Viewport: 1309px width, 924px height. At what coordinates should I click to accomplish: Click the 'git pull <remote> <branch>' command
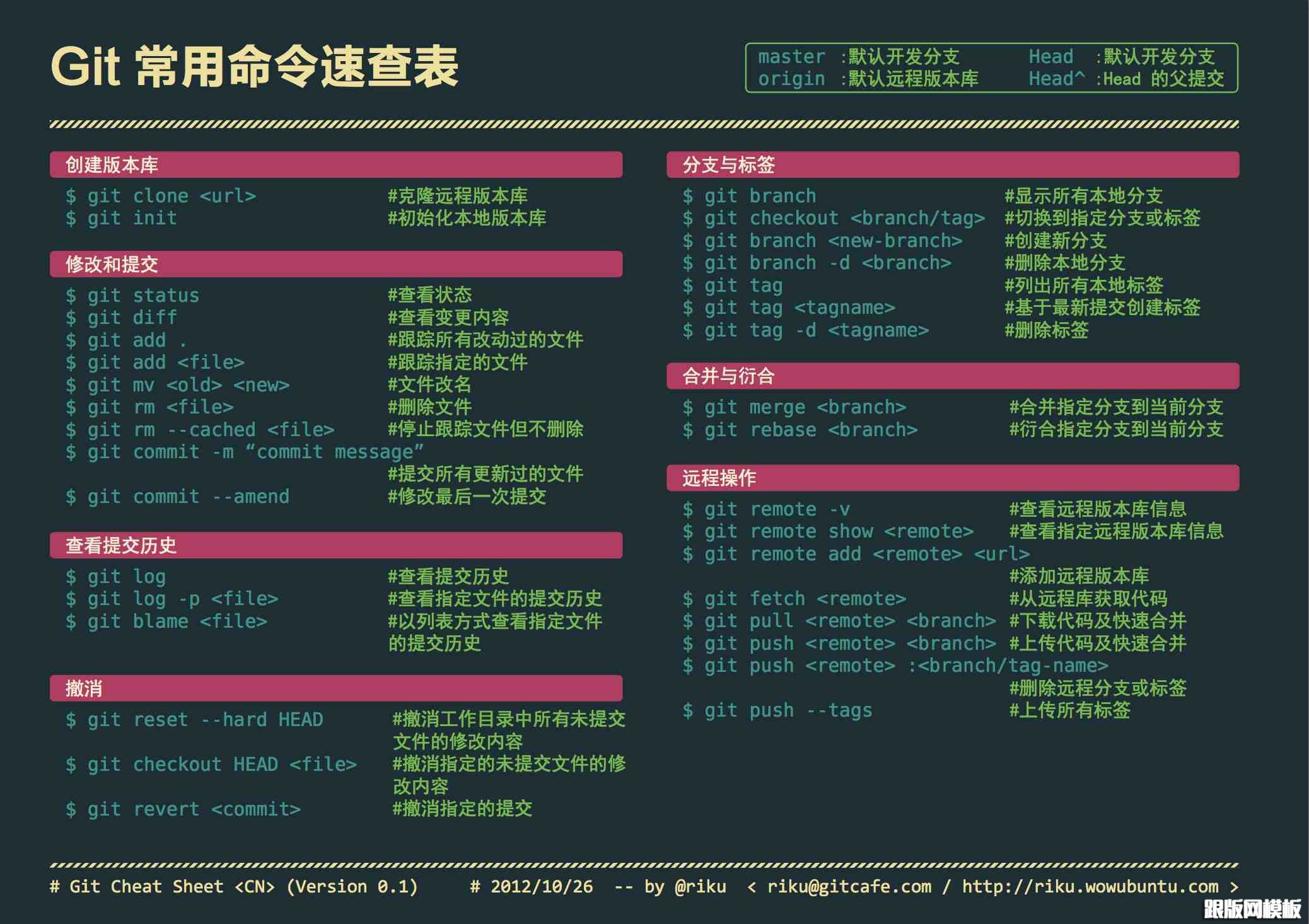point(839,621)
